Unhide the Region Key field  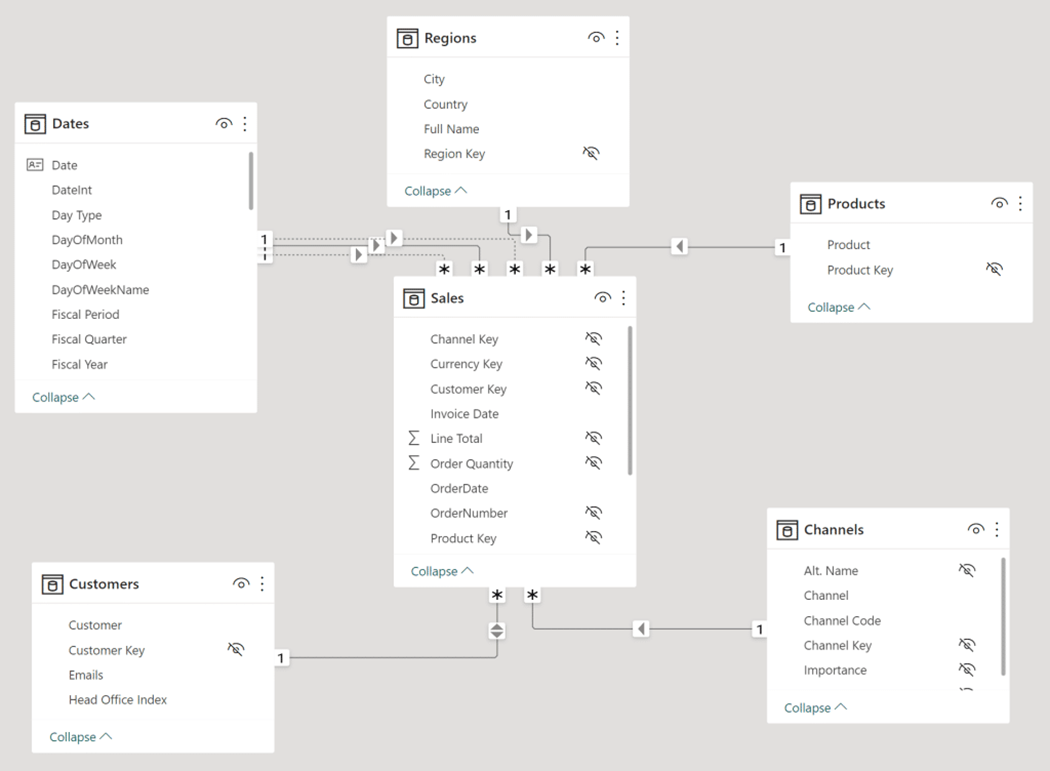coord(591,154)
